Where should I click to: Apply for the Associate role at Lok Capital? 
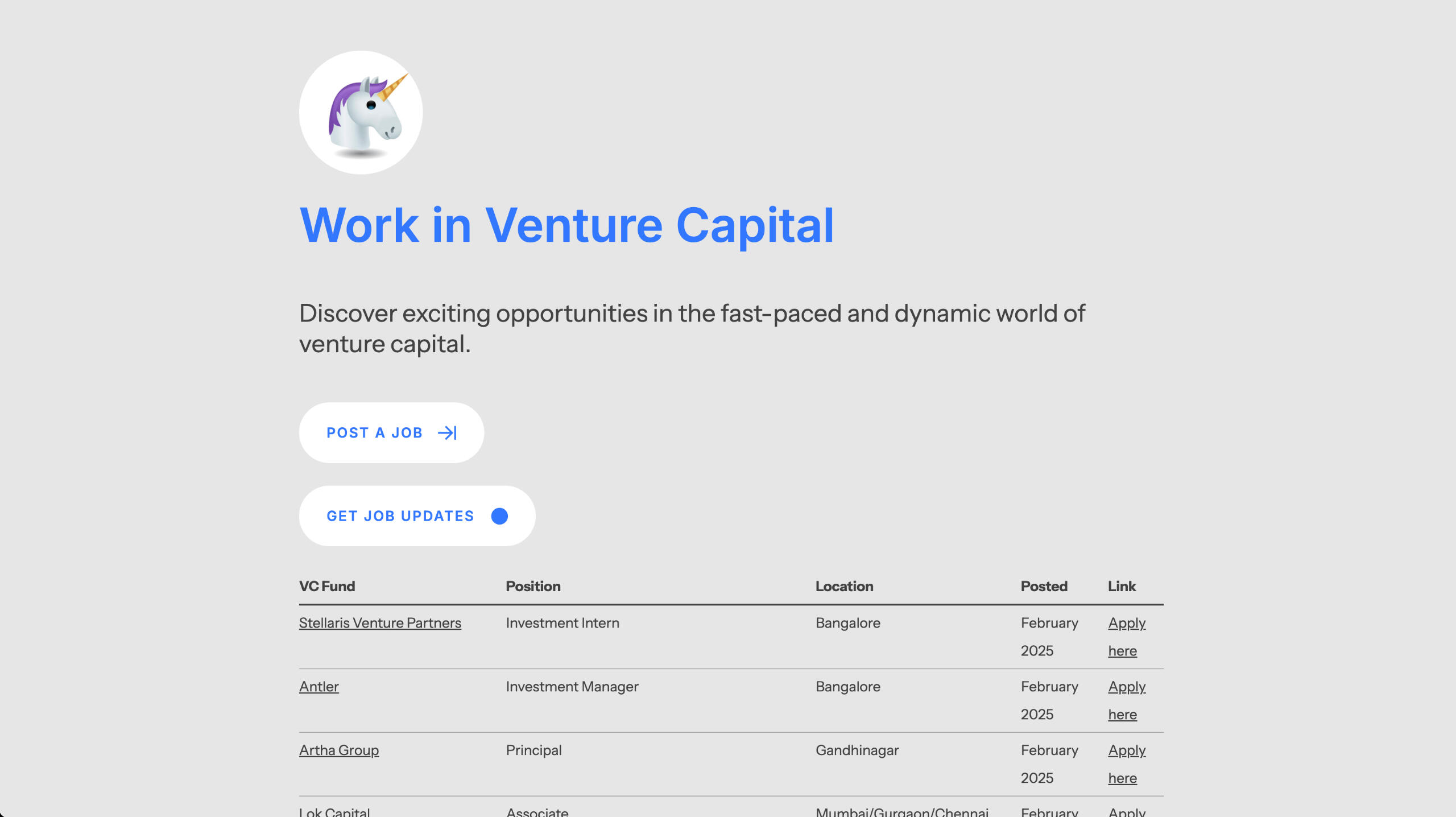tap(1127, 812)
